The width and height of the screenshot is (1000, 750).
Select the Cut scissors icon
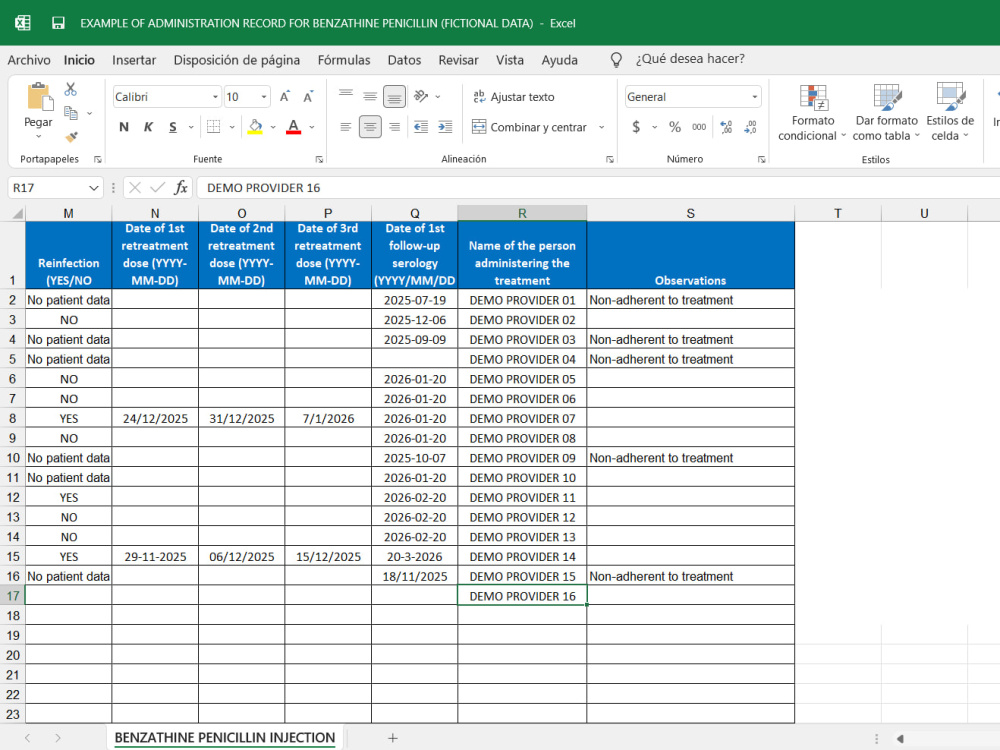click(x=70, y=90)
